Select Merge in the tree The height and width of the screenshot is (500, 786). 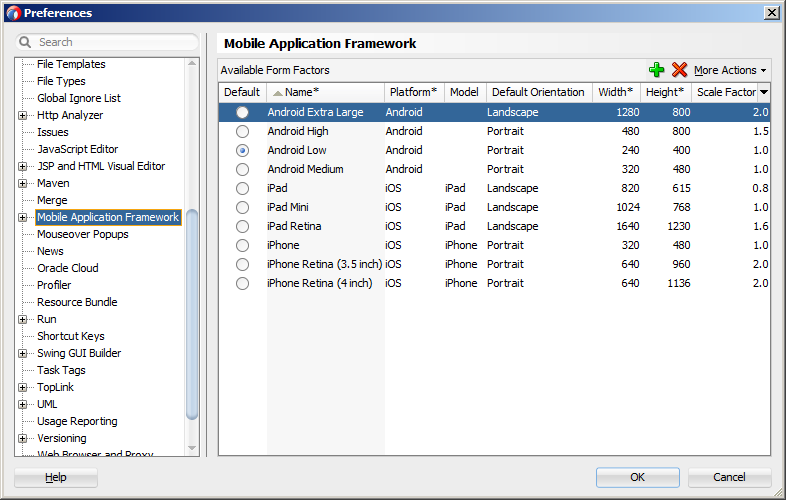click(x=52, y=201)
